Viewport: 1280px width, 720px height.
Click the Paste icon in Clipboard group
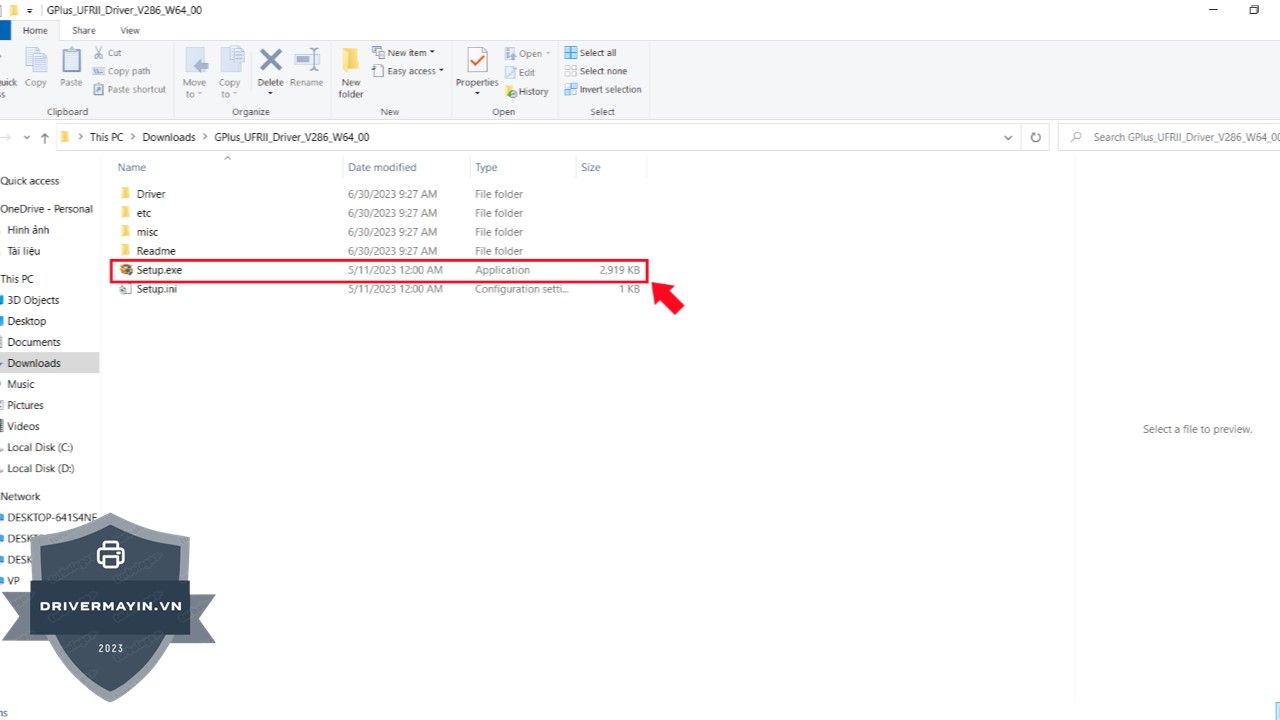[x=71, y=63]
